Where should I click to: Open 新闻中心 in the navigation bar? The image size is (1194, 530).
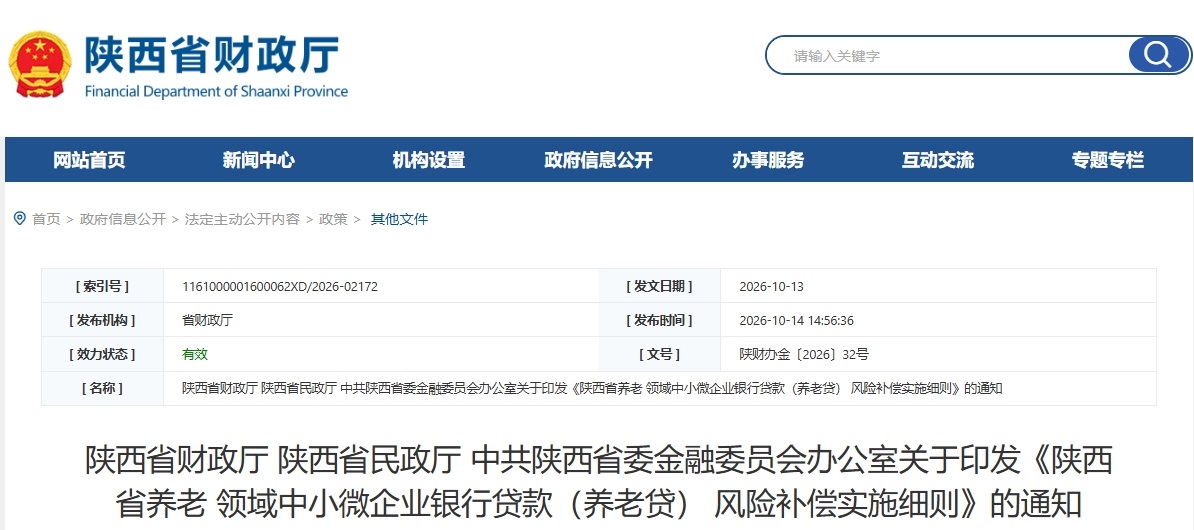[259, 160]
